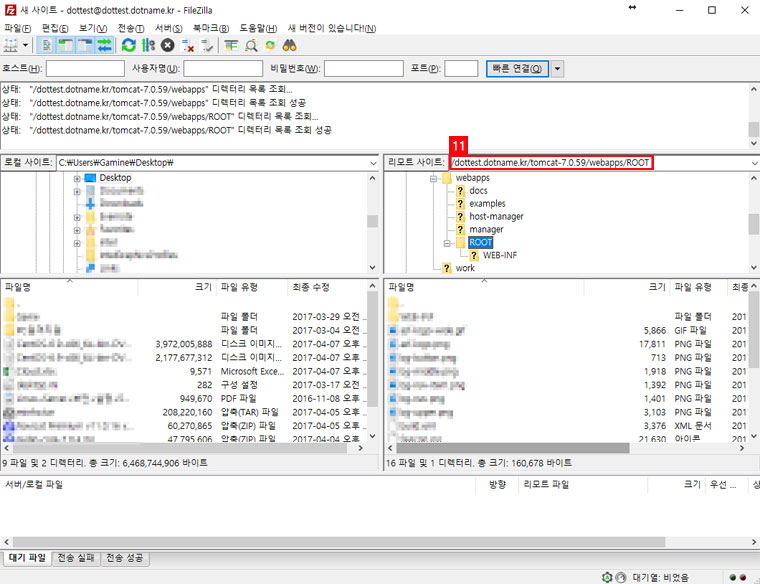Expand the Desktop folder in local tree

tap(77, 178)
